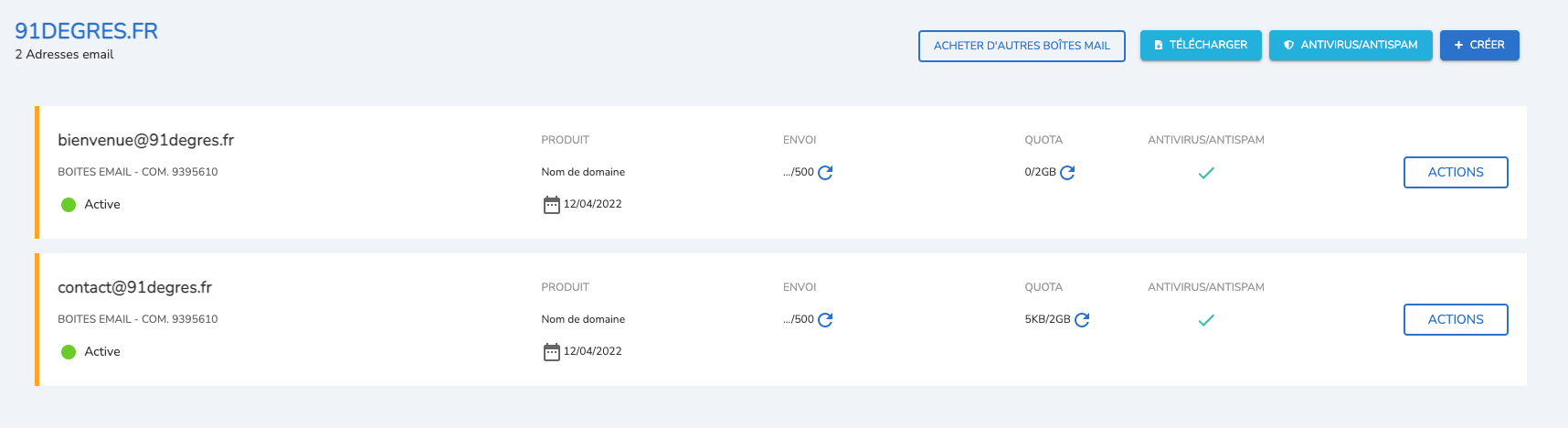Click the 12/04/2022 date in the contact row
Viewport: 1568px width, 428px height.
tap(592, 351)
